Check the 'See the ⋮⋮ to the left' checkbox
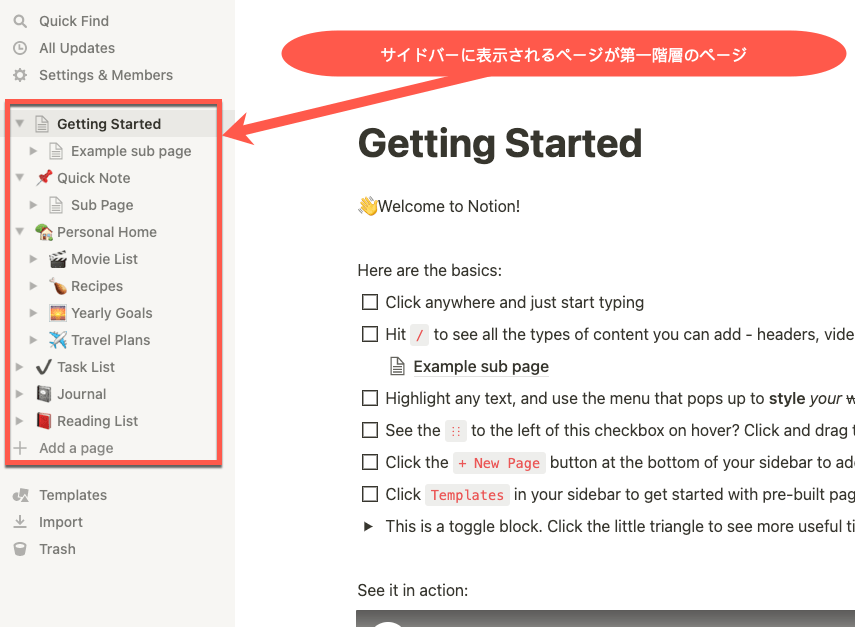The height and width of the screenshot is (627, 855). point(370,430)
